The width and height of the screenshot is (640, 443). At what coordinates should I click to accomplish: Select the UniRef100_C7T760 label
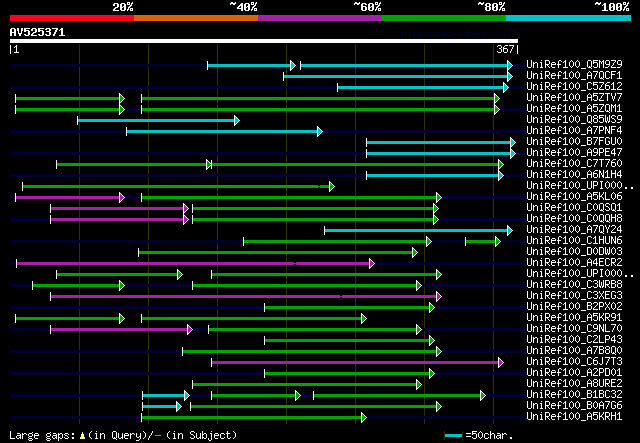[x=574, y=164]
